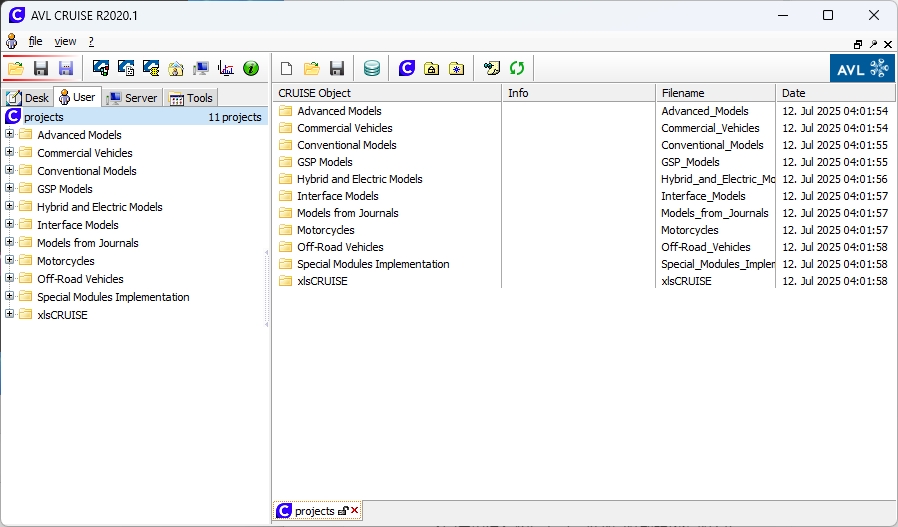Click the find/search script icon

491,69
